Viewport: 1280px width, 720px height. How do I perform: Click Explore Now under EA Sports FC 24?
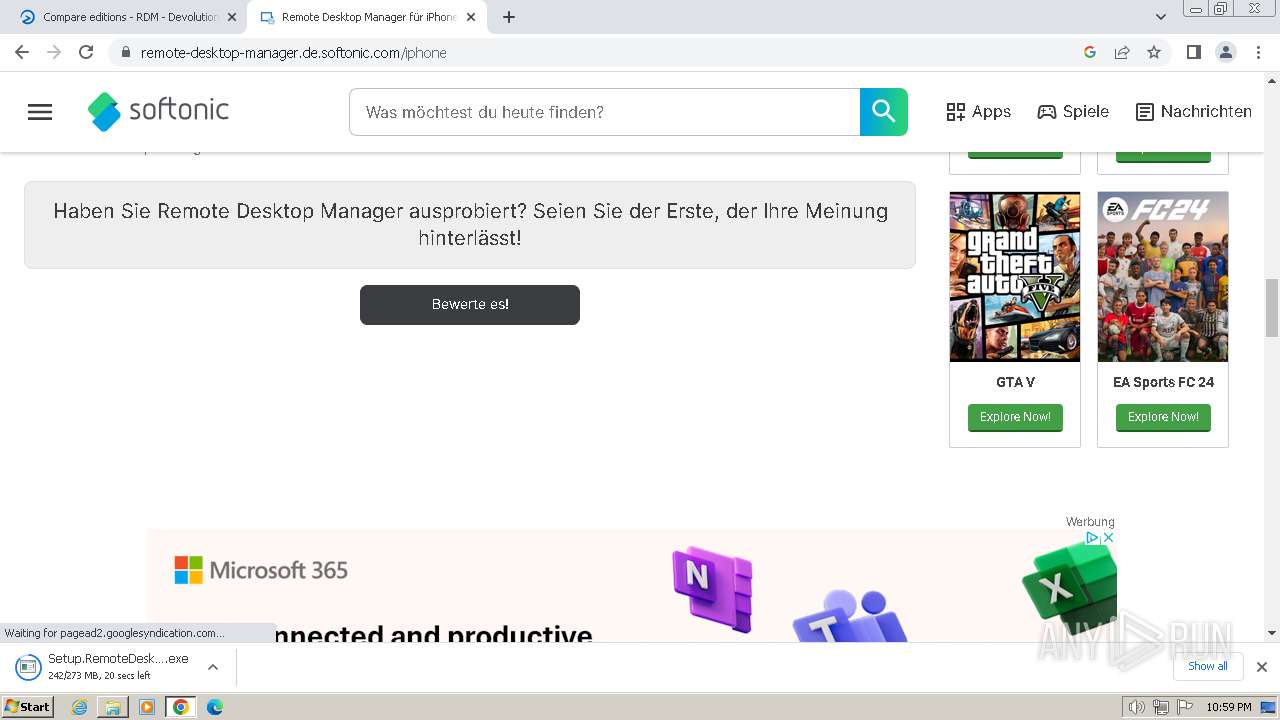[x=1163, y=417]
